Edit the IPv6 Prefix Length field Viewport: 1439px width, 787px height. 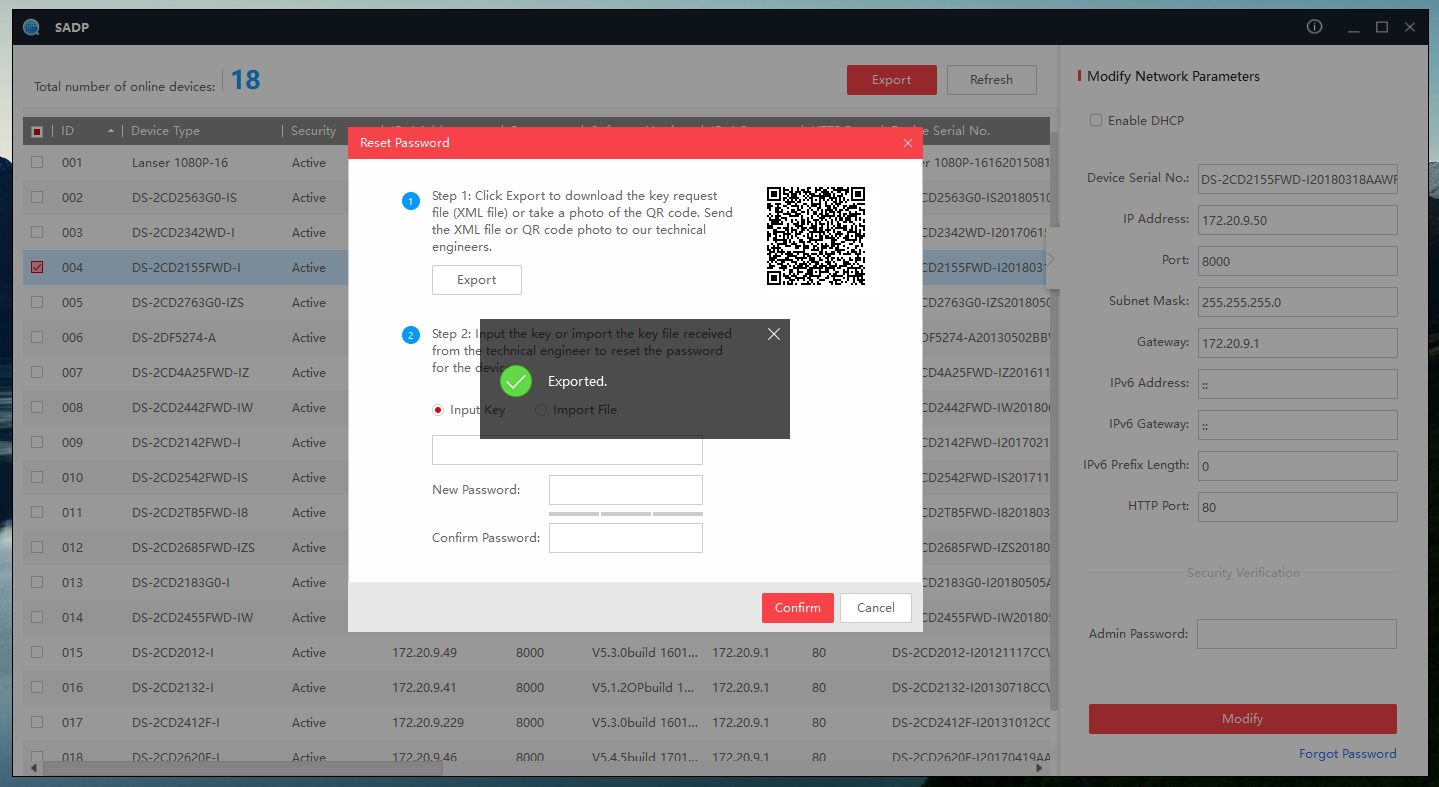(1297, 466)
